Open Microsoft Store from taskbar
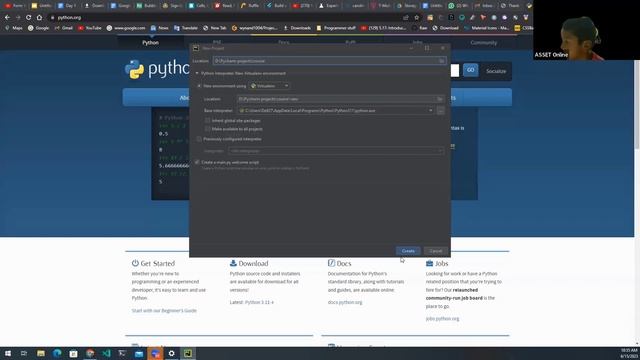The image size is (640, 360). [x=73, y=353]
